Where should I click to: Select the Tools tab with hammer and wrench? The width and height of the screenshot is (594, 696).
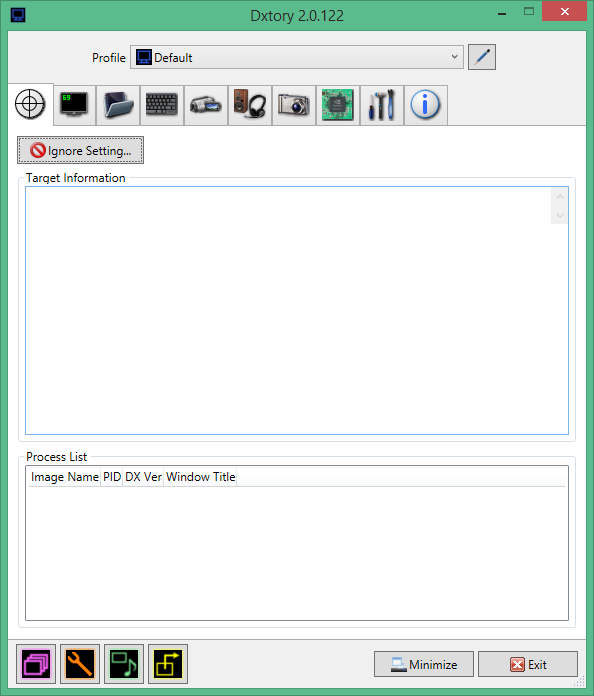tap(382, 105)
